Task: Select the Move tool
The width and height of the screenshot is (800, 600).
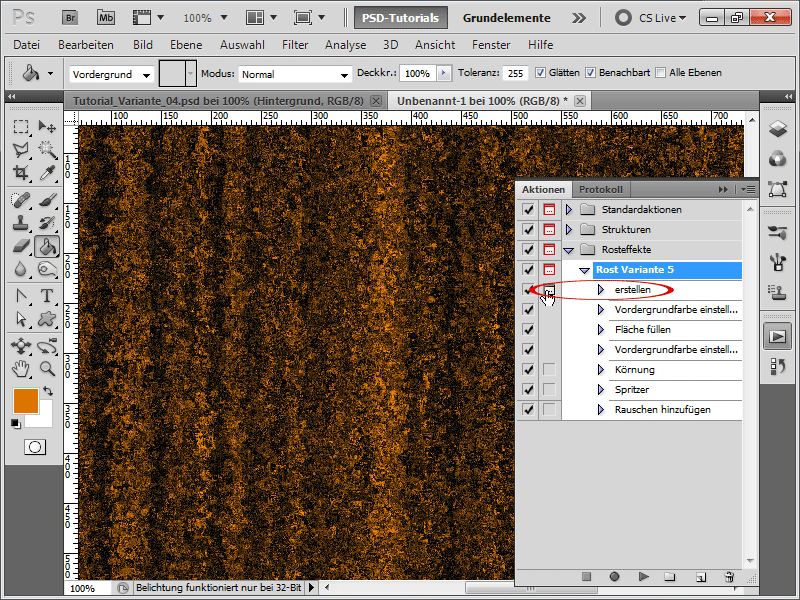Action: click(x=47, y=126)
